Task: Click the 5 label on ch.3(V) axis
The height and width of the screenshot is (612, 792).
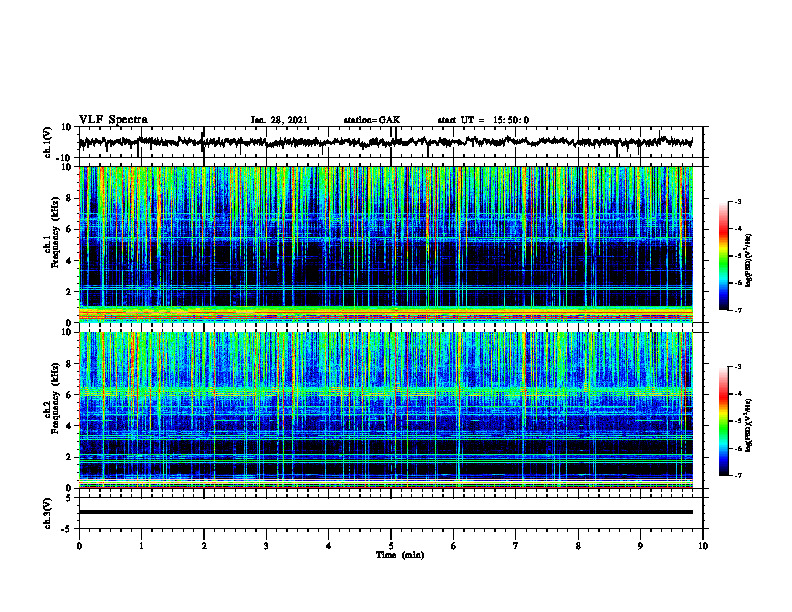Action: (69, 497)
